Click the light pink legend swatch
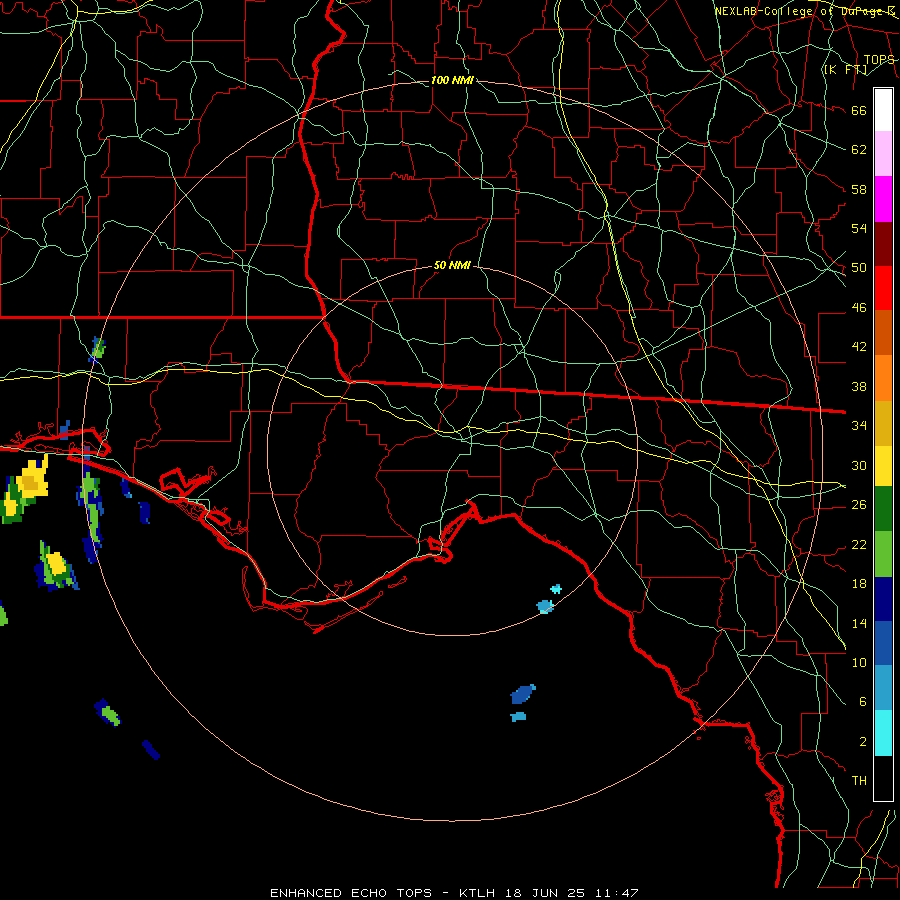The image size is (900, 900). pyautogui.click(x=883, y=153)
